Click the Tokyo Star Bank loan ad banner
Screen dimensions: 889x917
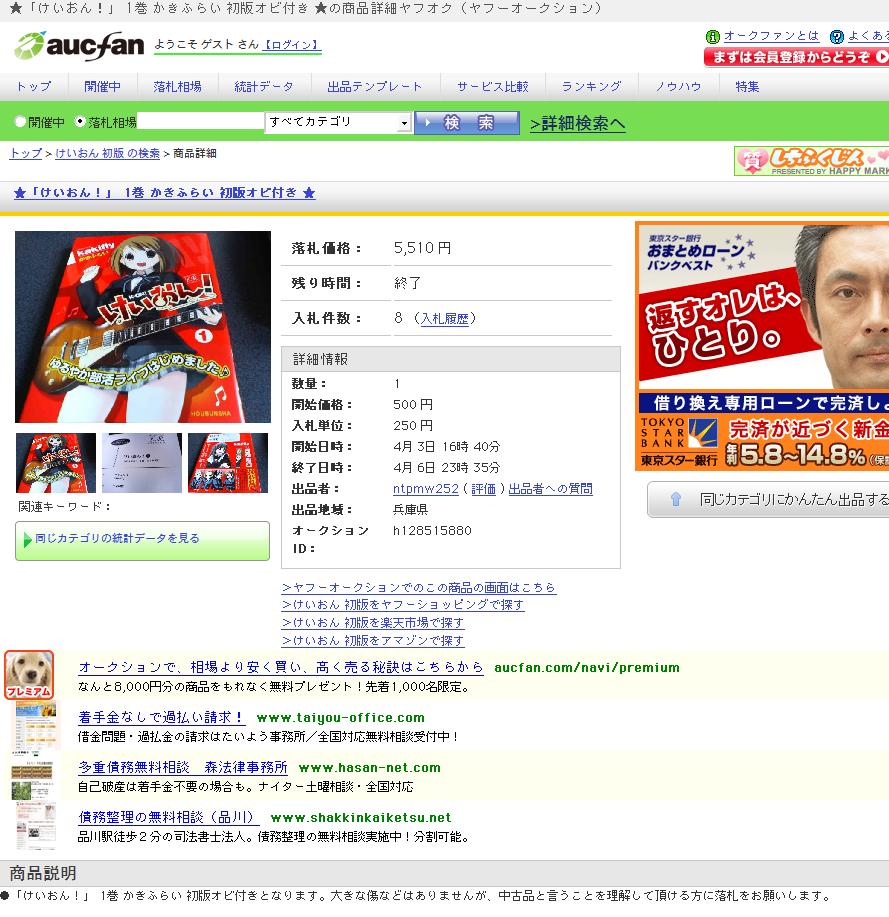coord(762,346)
